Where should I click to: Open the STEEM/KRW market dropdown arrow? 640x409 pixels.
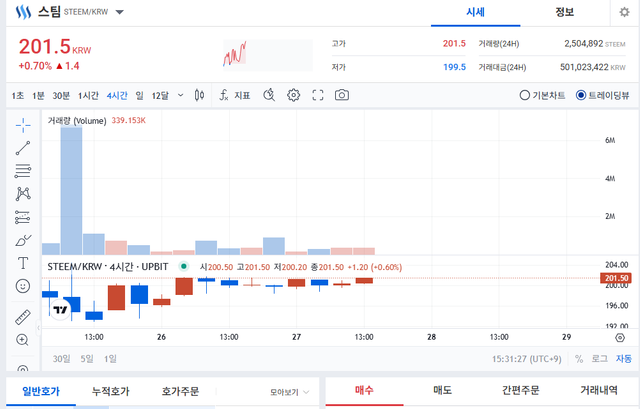click(x=120, y=12)
